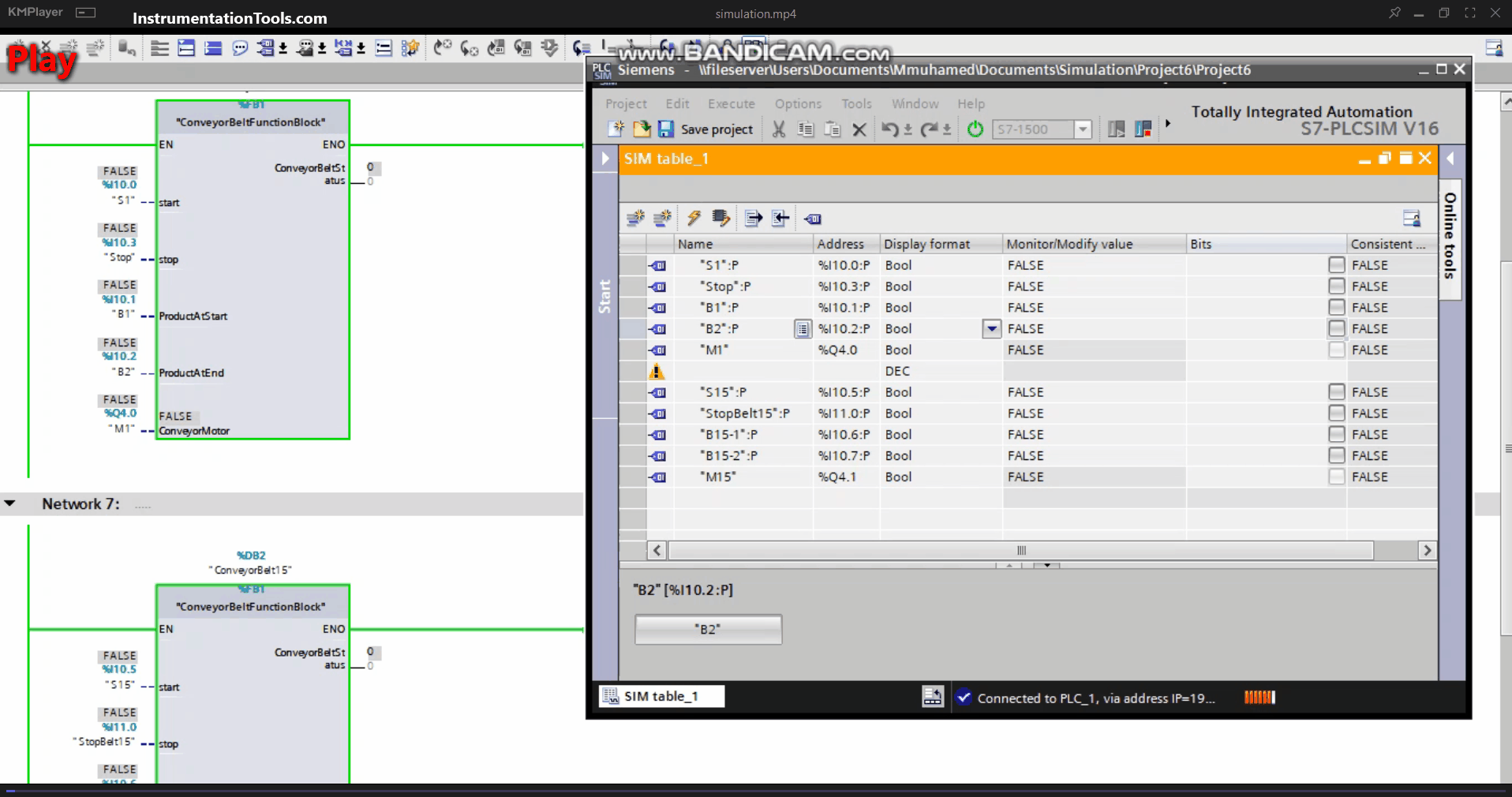Toggle Bits checkbox for "S1":P row
Viewport: 1512px width, 797px height.
coord(1336,265)
